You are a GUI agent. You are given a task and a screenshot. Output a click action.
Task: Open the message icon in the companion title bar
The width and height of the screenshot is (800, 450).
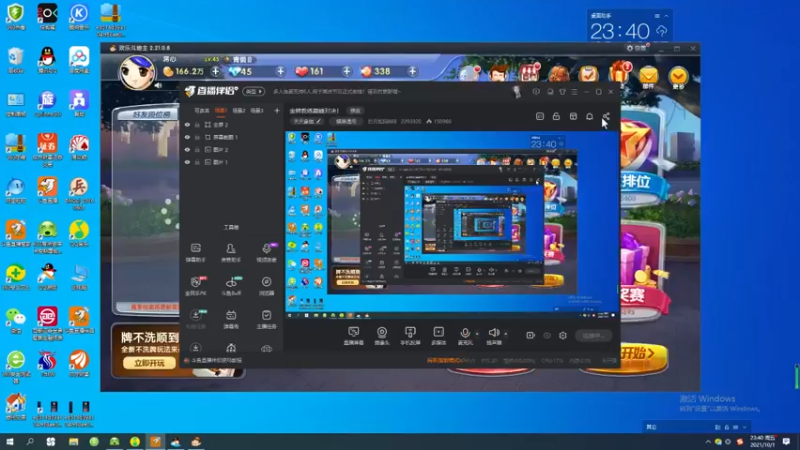pos(550,92)
